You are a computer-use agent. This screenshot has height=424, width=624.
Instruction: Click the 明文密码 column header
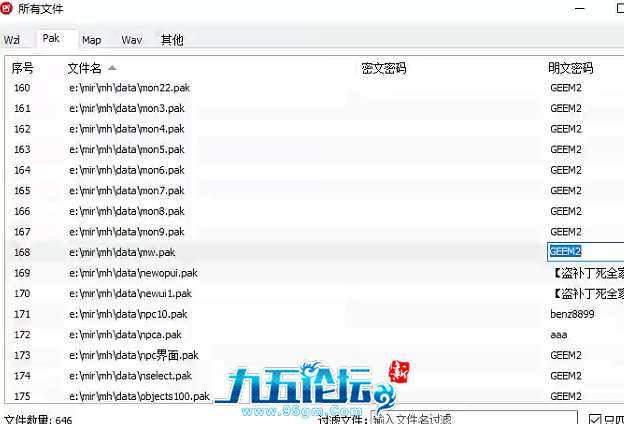[x=571, y=69]
